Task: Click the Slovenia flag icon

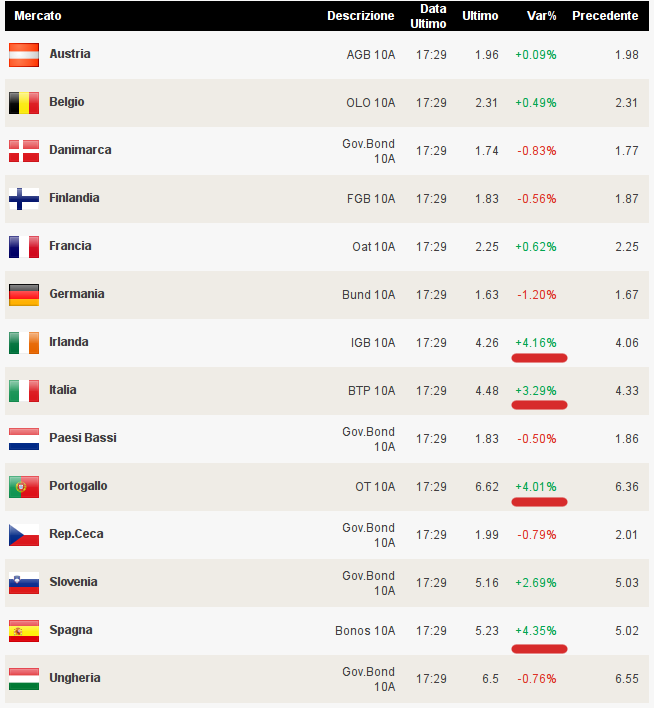Action: coord(24,583)
